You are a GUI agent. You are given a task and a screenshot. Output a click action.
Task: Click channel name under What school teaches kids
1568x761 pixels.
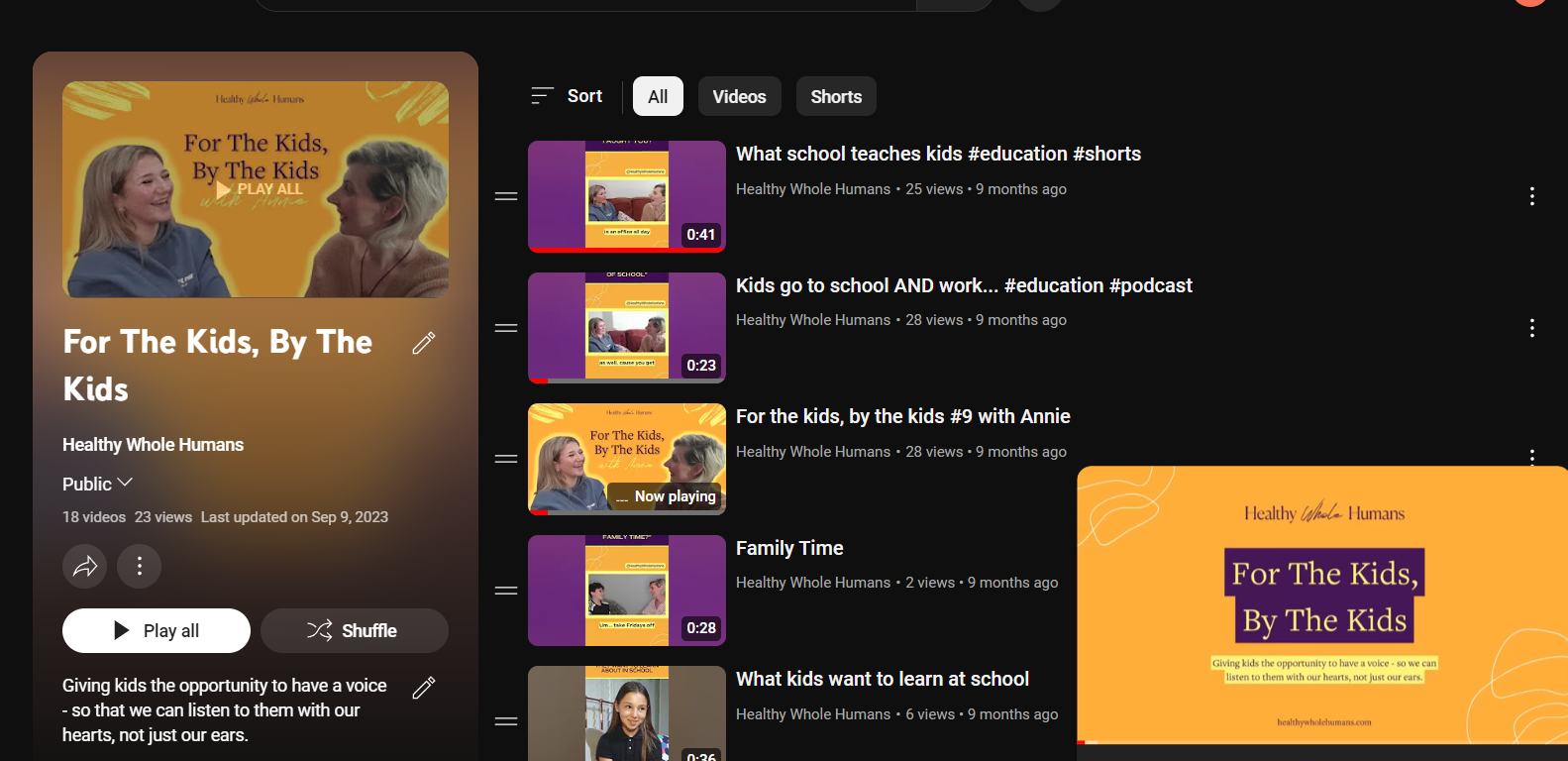[x=813, y=189]
